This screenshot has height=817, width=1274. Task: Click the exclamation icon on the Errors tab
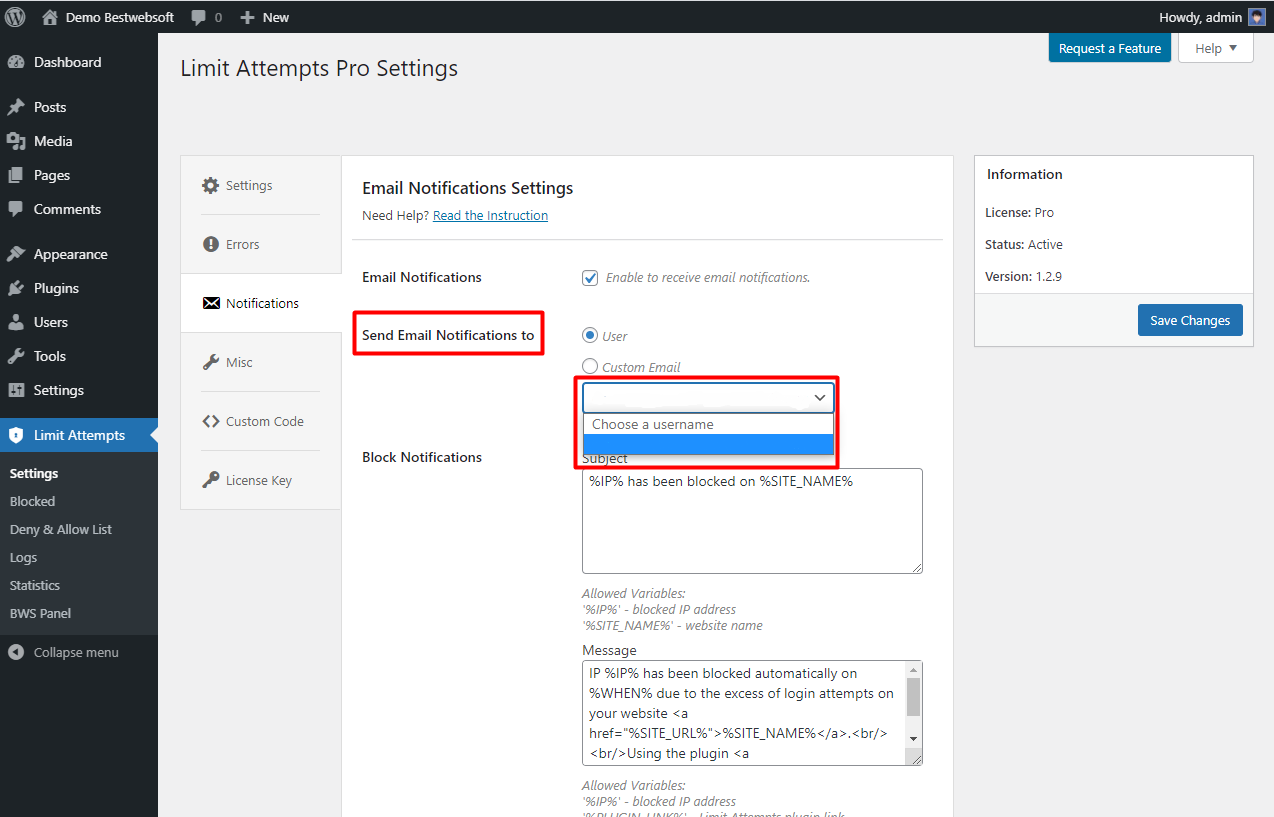point(210,244)
